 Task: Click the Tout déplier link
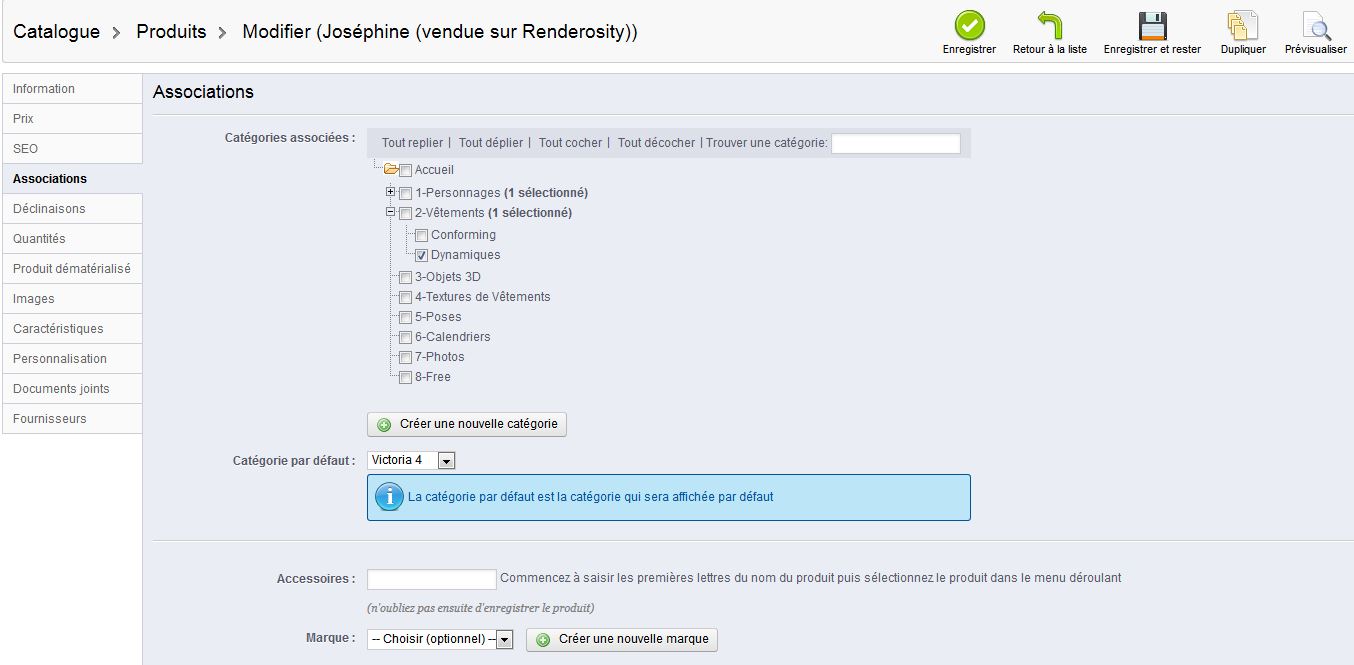coord(491,143)
